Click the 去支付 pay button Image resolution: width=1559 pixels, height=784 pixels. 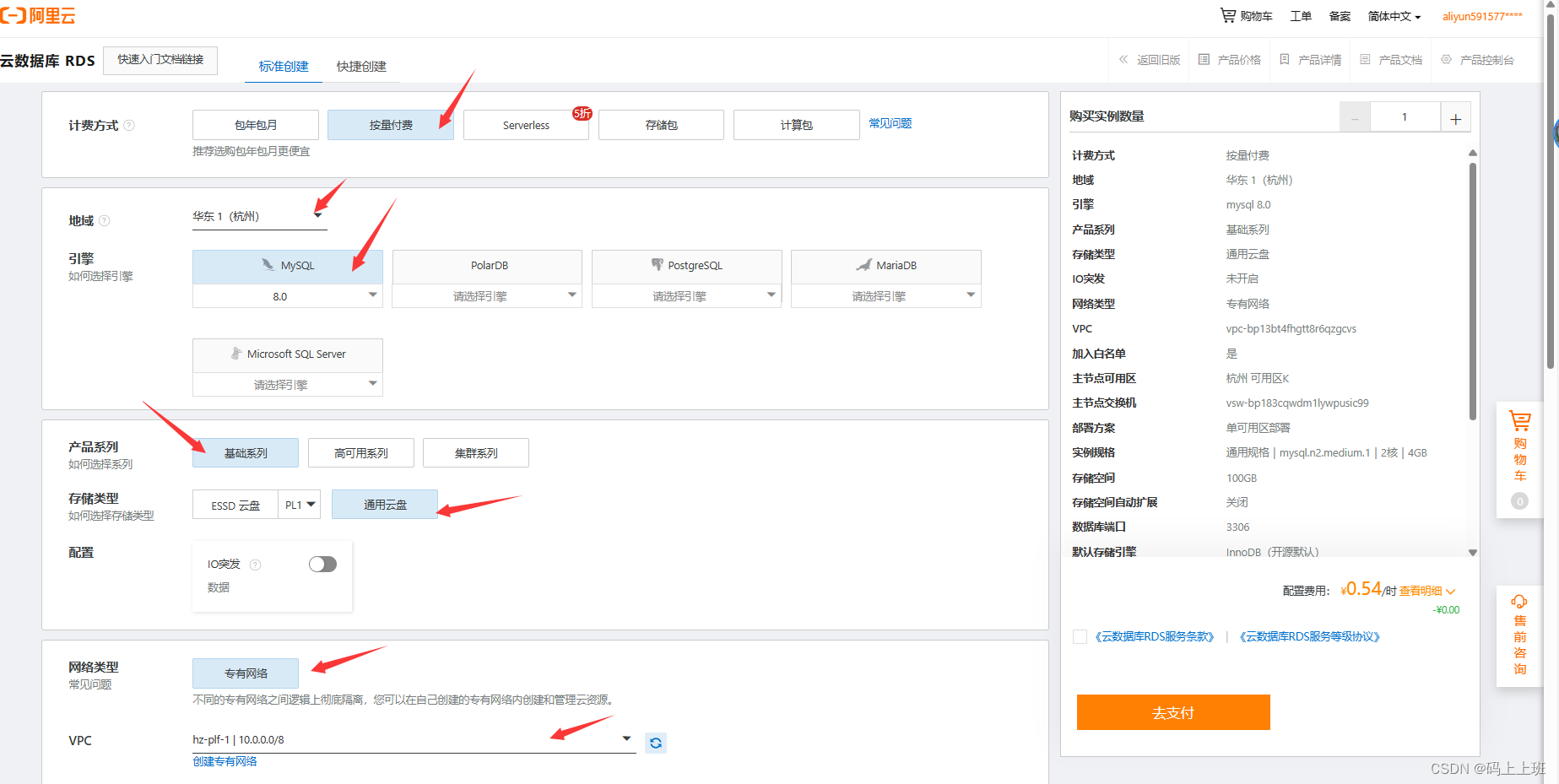[1173, 712]
